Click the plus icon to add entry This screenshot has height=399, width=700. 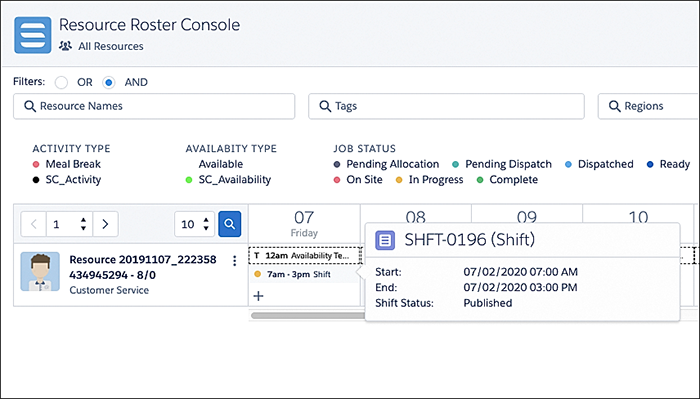pos(258,295)
